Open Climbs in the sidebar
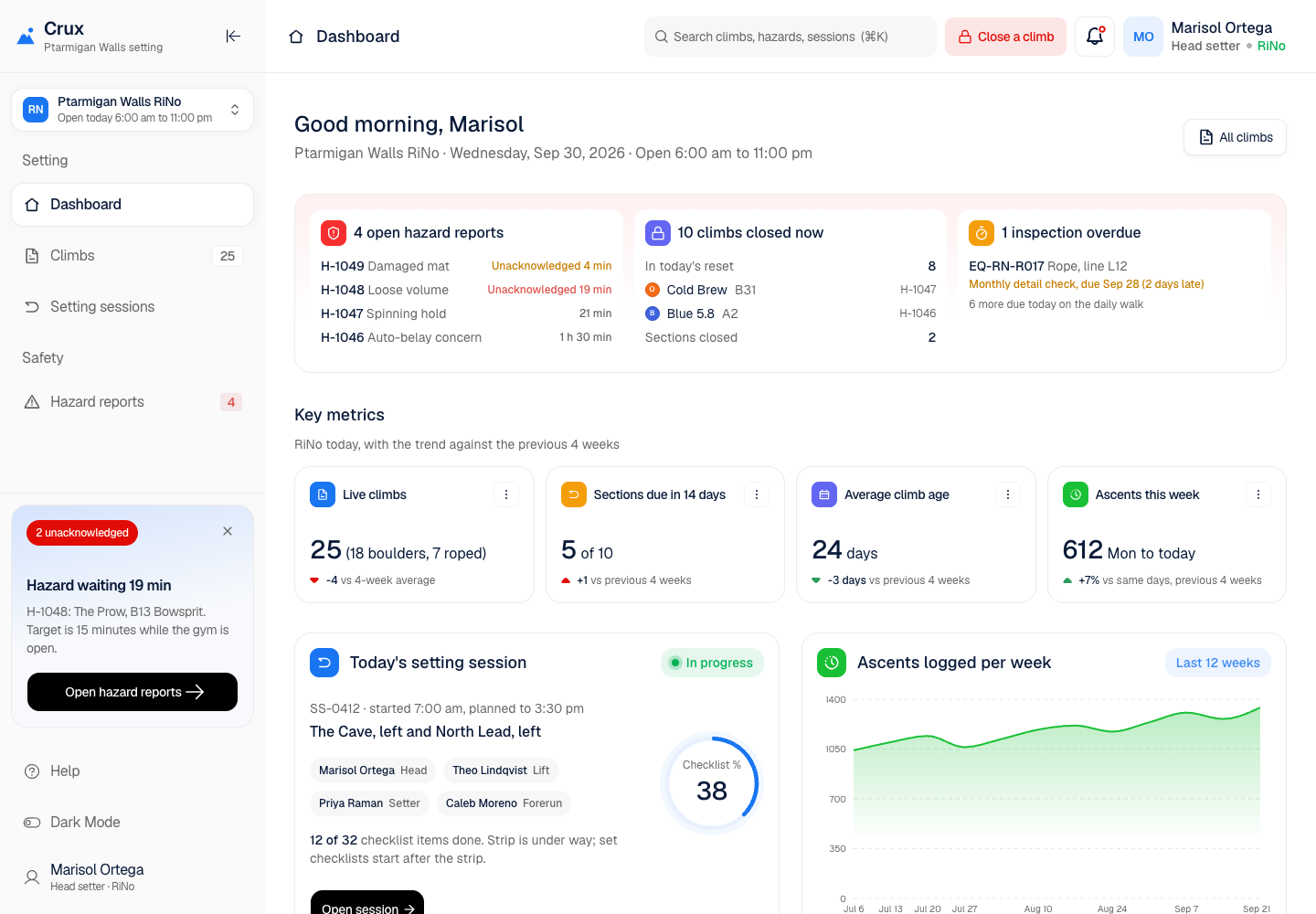The image size is (1316, 914). pyautogui.click(x=133, y=256)
